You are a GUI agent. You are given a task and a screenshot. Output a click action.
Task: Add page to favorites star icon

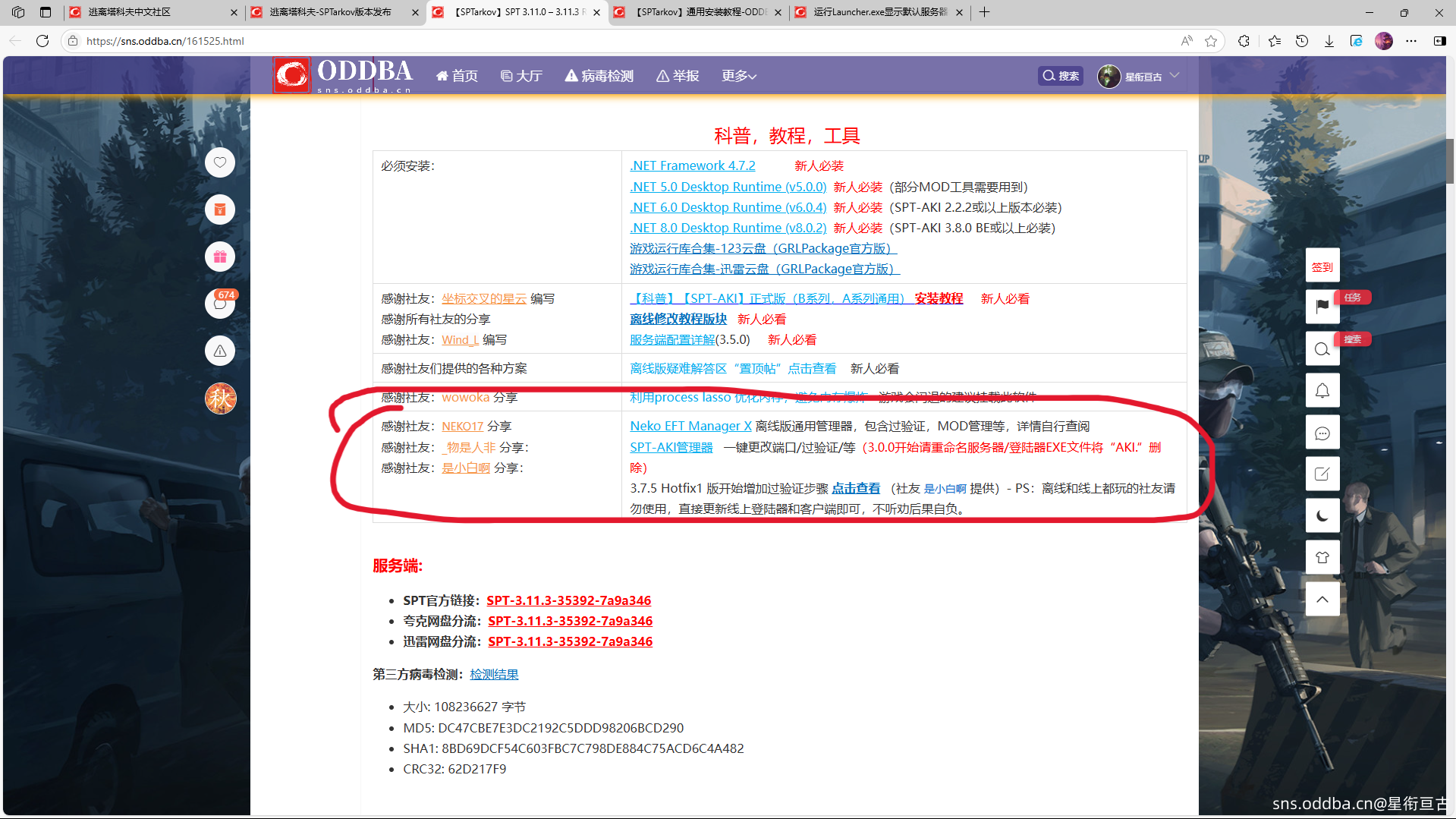pyautogui.click(x=1211, y=41)
